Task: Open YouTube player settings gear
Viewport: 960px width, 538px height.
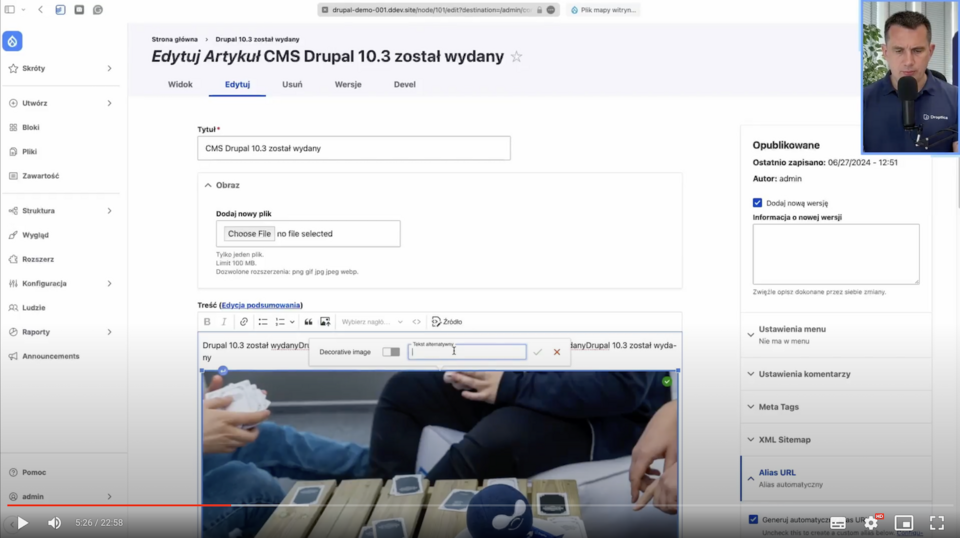Action: (871, 523)
